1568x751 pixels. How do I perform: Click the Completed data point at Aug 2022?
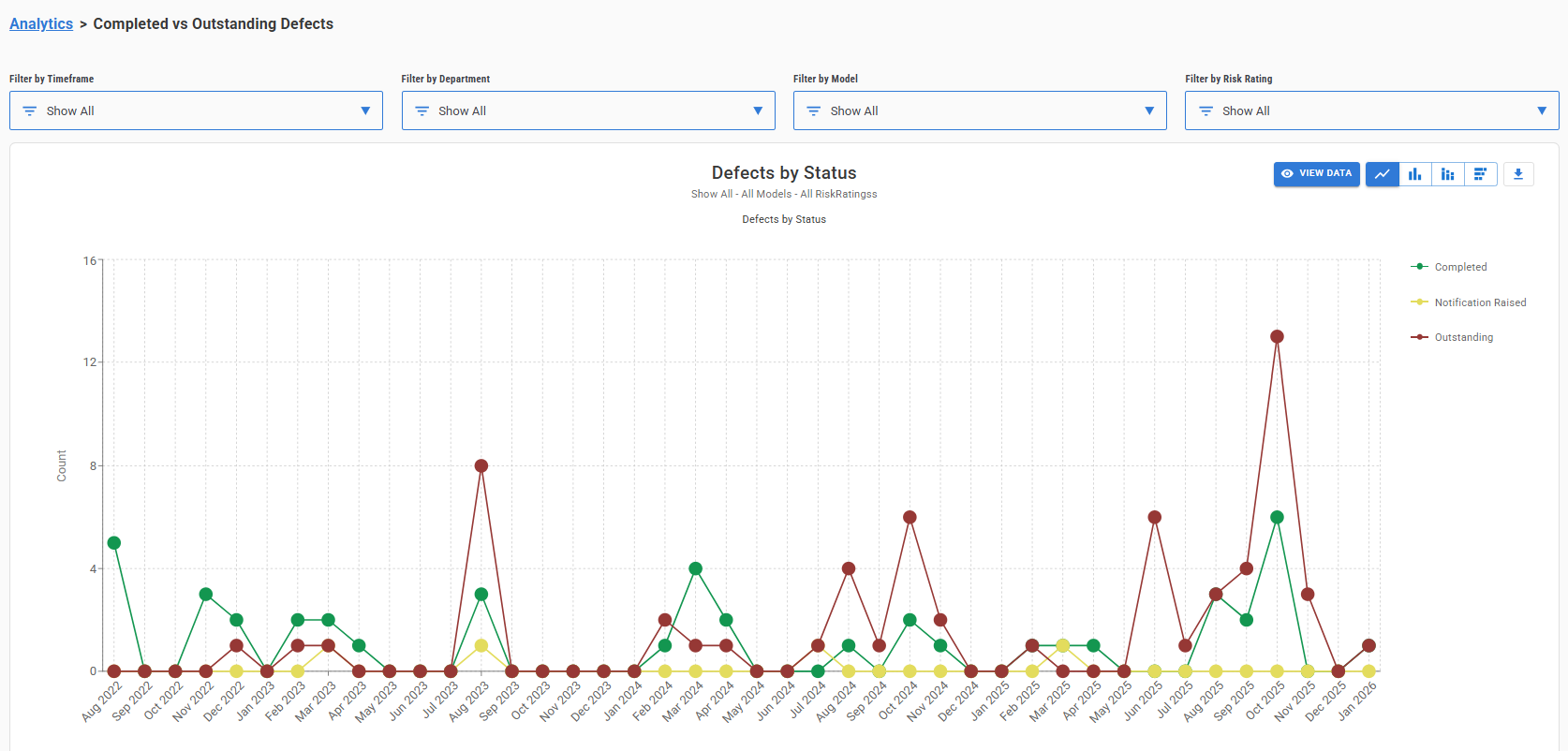(114, 543)
